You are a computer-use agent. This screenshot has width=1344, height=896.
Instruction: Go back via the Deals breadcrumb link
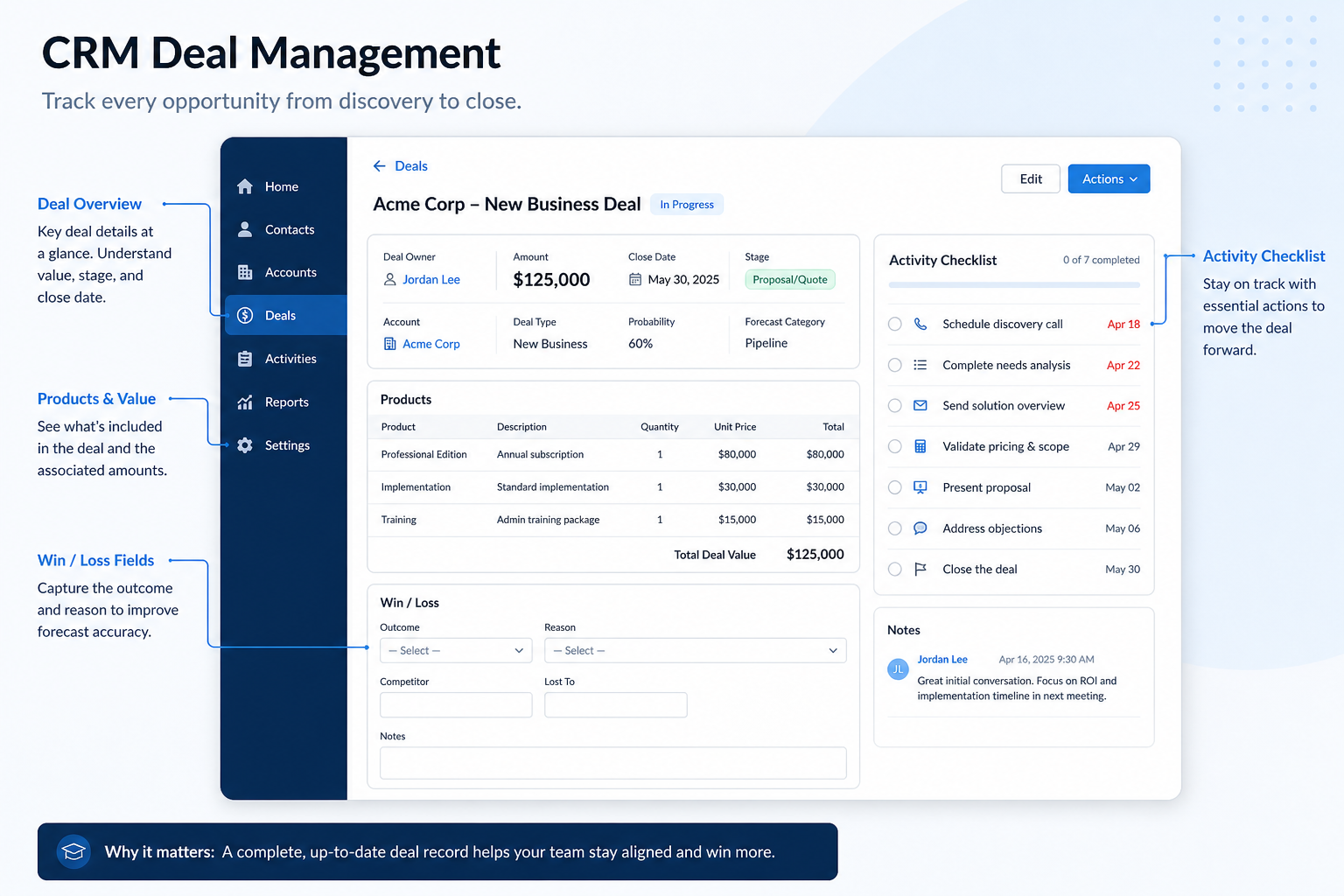point(411,166)
